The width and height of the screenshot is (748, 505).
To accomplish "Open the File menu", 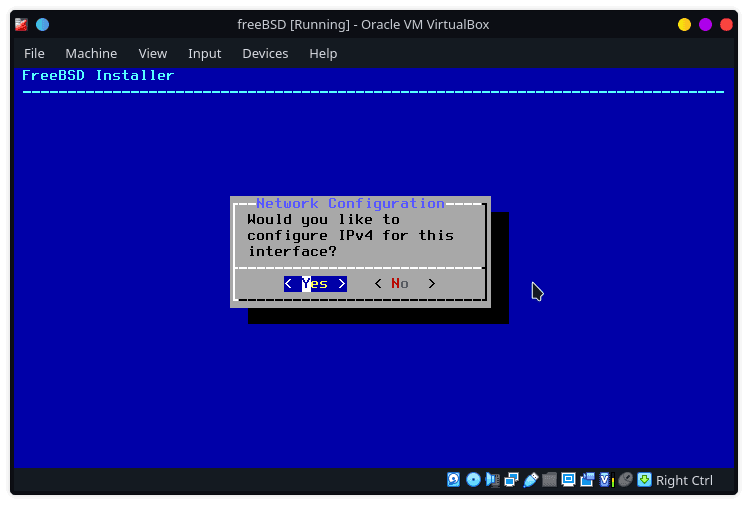I will coord(34,53).
